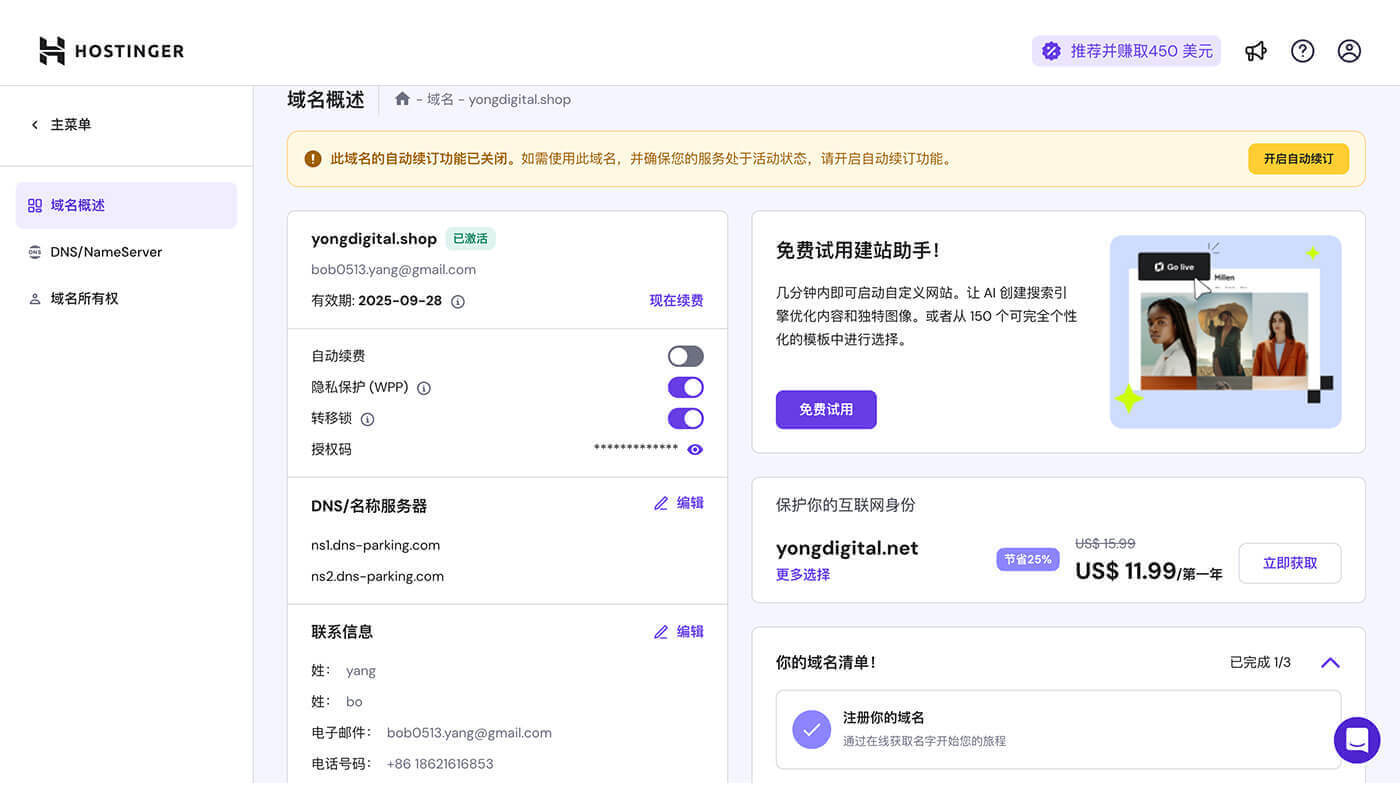
Task: Click the name value bo
Action: click(354, 702)
